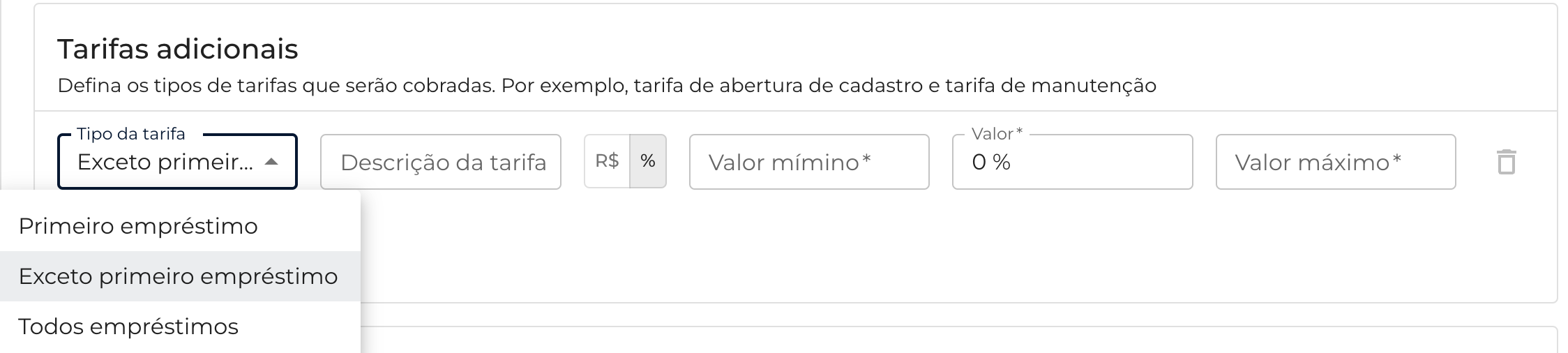Pick Todos empréstimos from the dropdown list
The width and height of the screenshot is (1568, 353).
128,326
